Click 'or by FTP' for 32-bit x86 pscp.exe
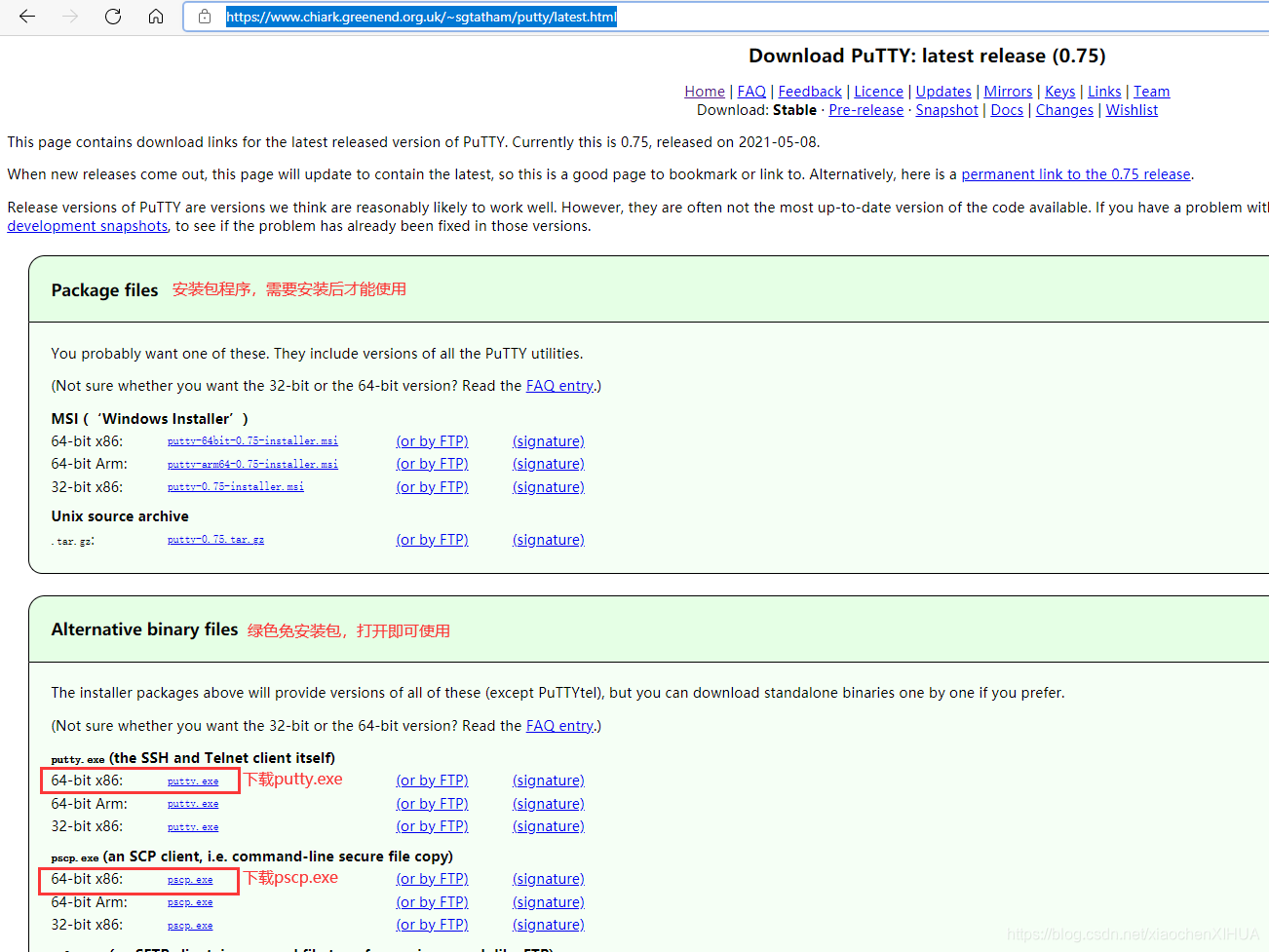Viewport: 1269px width, 952px height. [x=432, y=925]
